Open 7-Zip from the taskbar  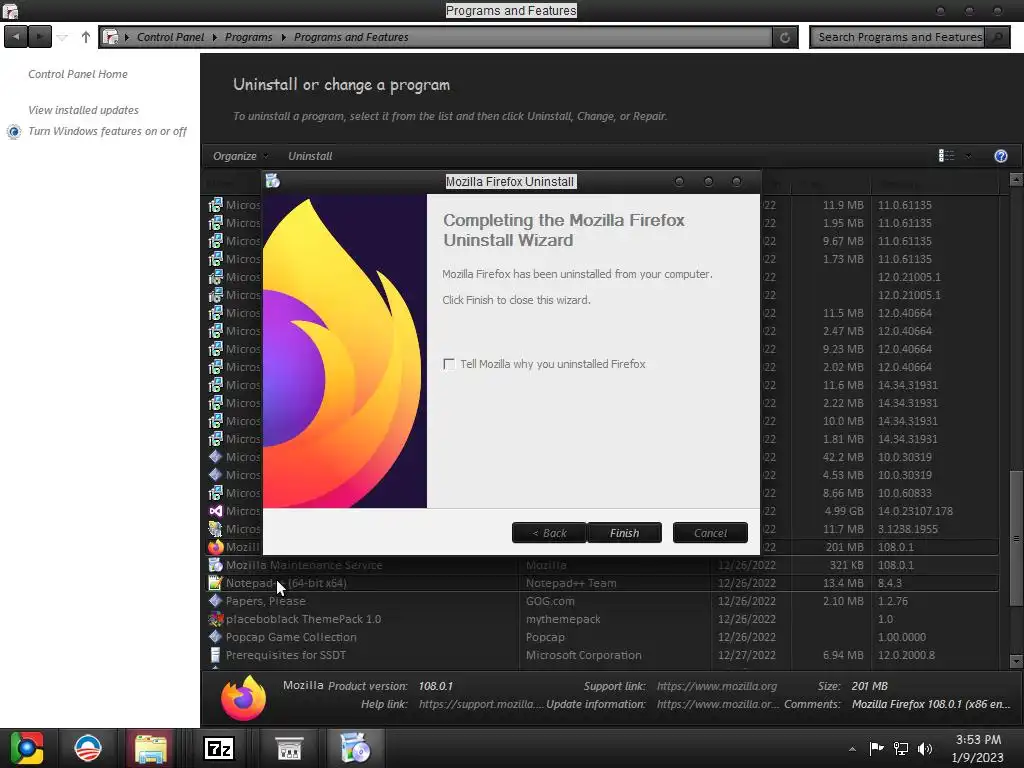pos(219,748)
